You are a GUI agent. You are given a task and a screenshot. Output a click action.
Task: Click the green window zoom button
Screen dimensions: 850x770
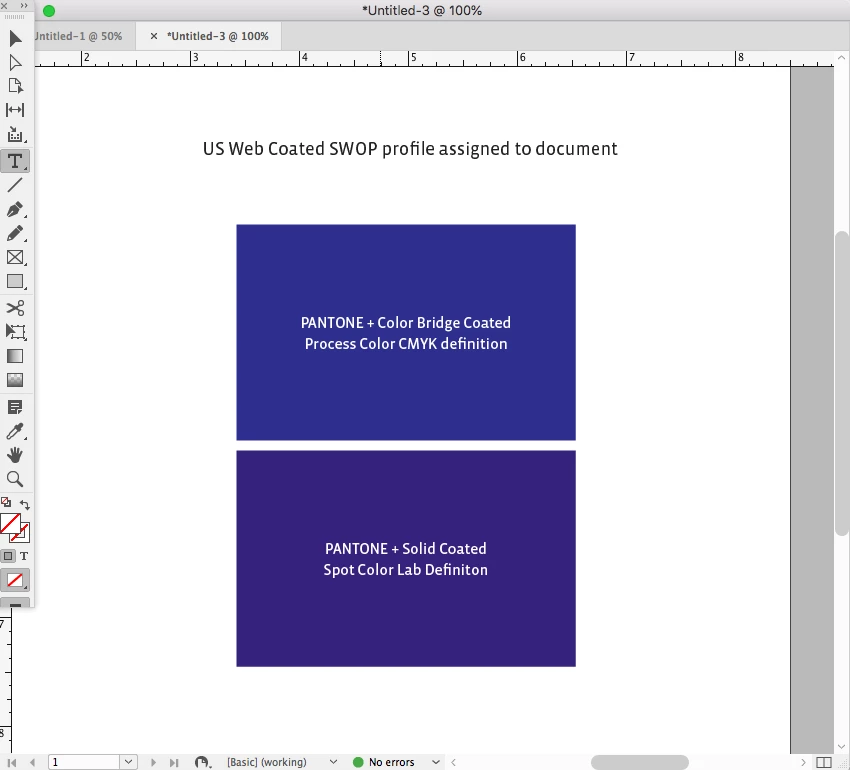pos(49,11)
